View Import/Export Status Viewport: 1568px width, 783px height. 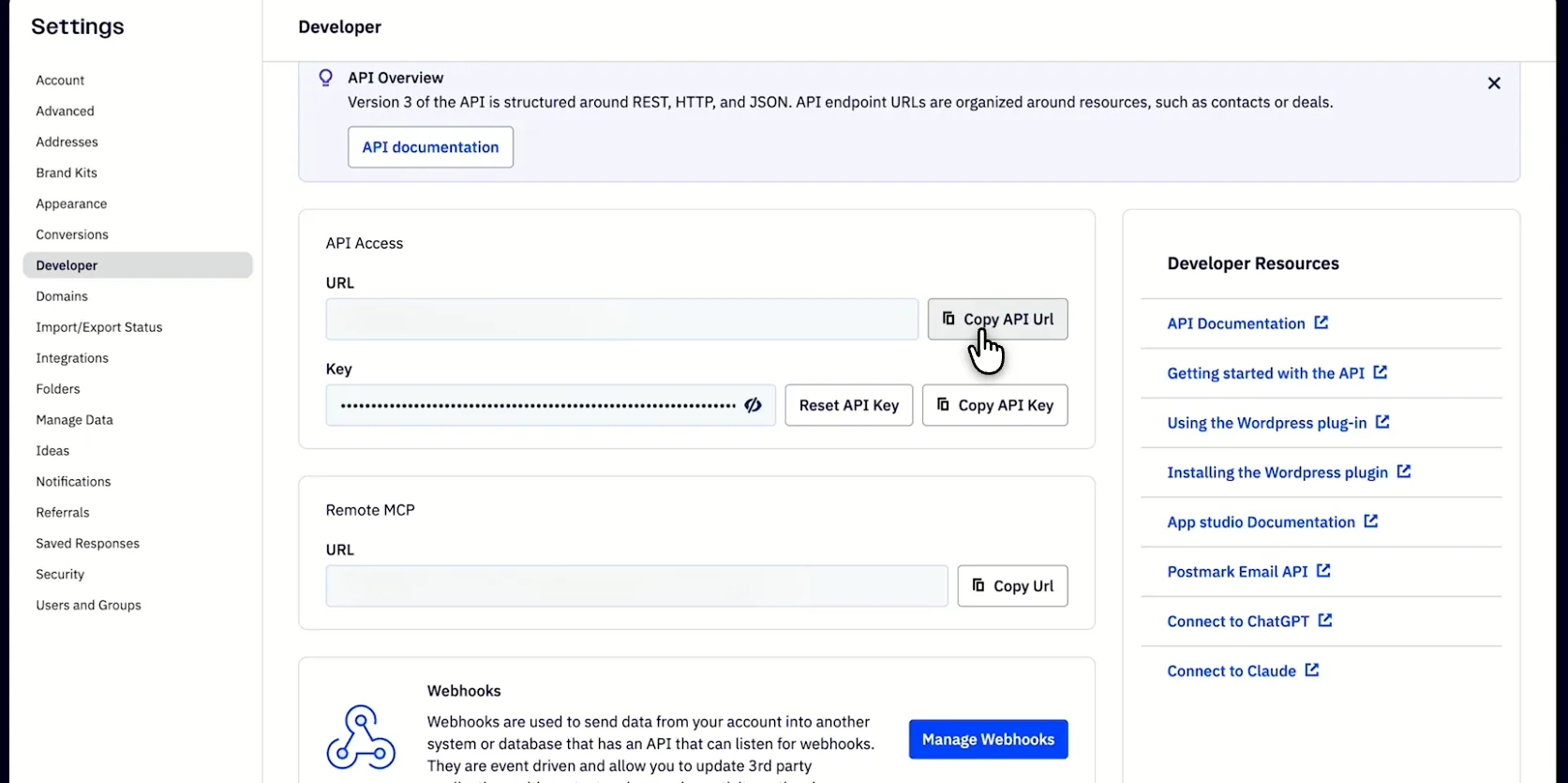99,327
